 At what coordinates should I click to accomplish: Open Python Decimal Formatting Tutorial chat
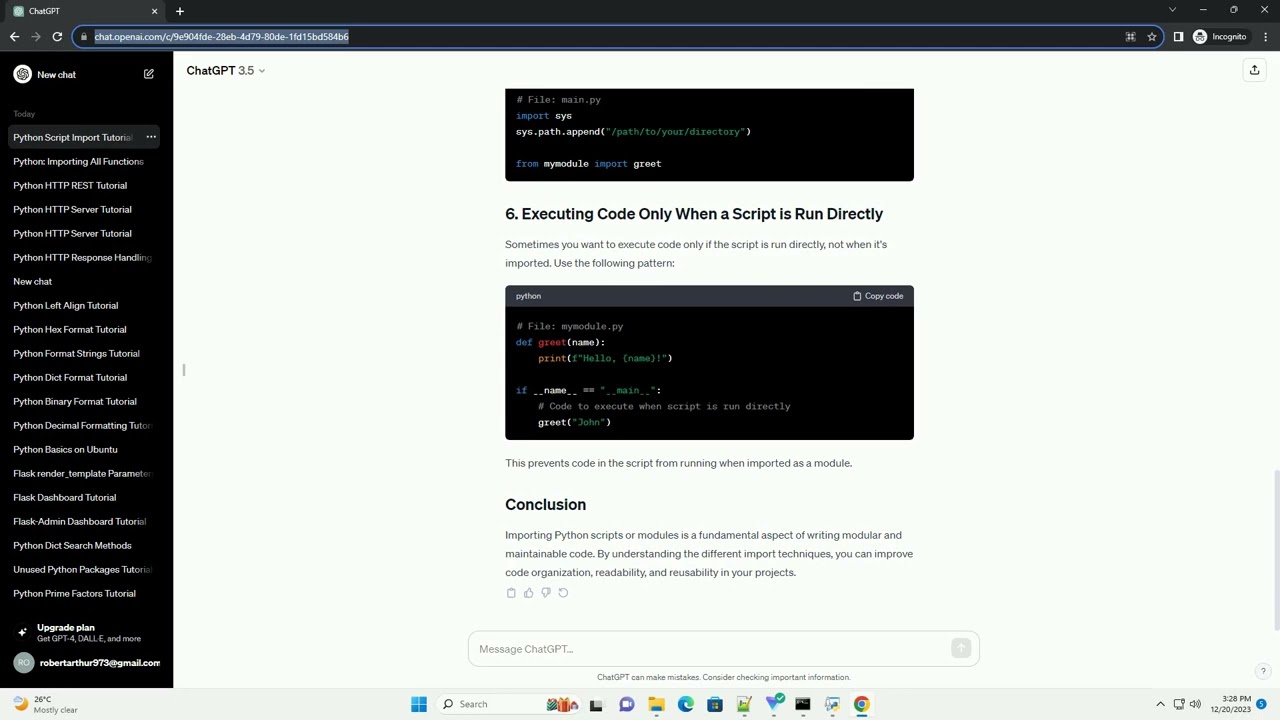(82, 425)
